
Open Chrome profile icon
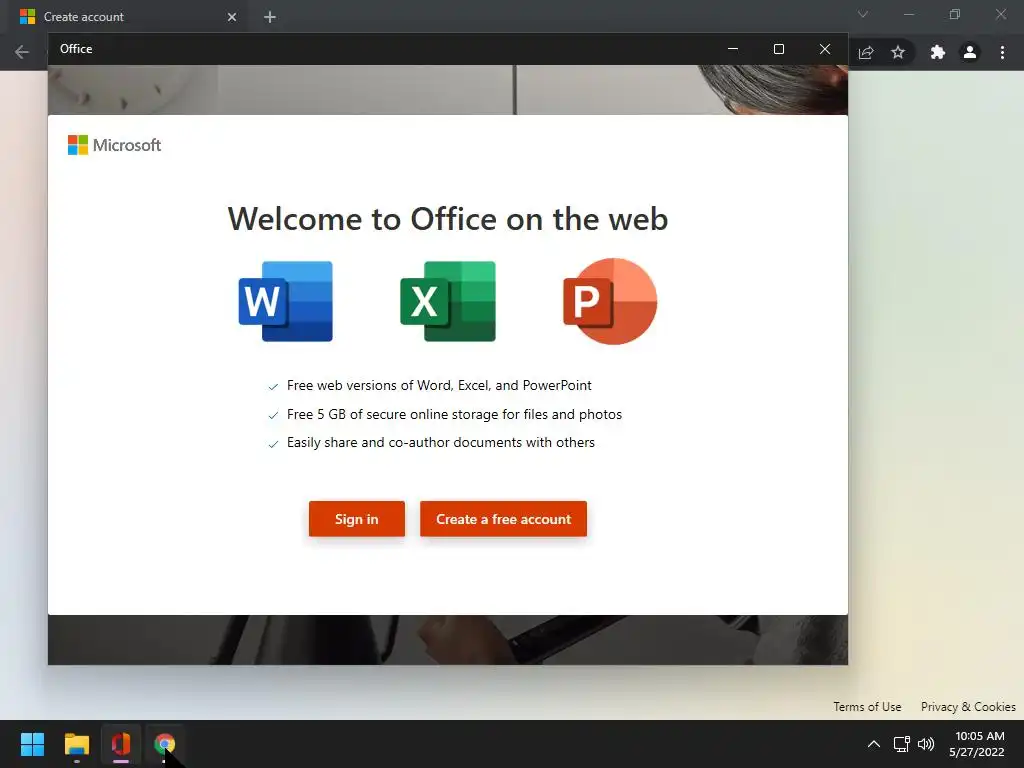pos(970,52)
